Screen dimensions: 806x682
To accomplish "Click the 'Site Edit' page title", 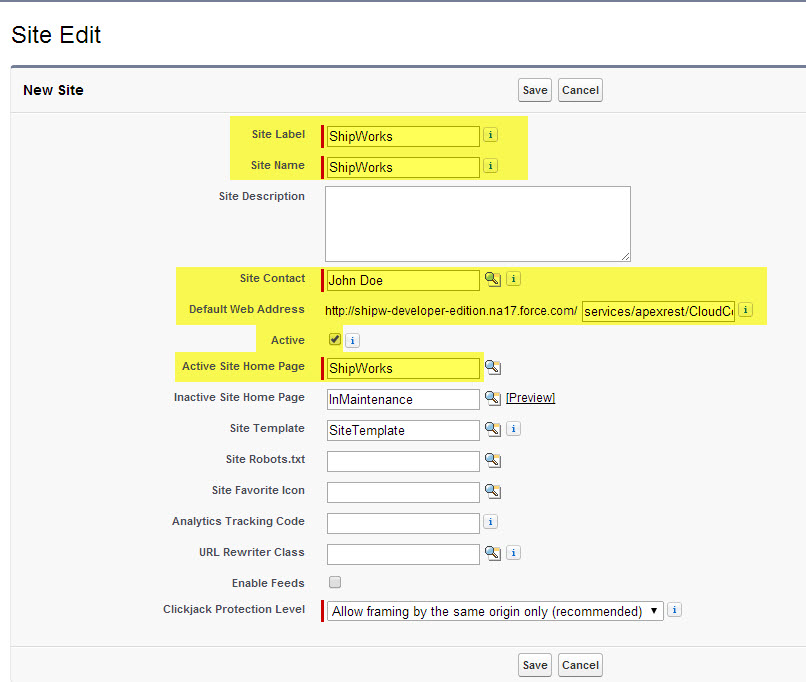I will [x=56, y=35].
